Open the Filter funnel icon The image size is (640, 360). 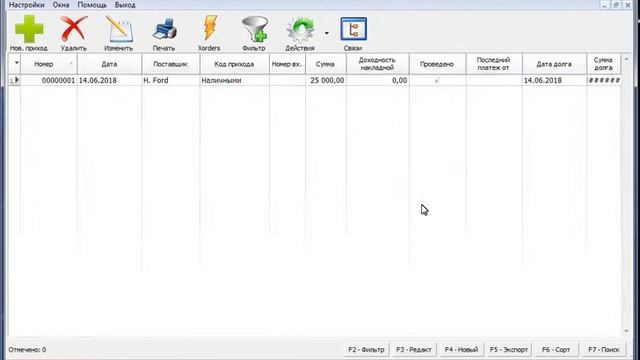pyautogui.click(x=254, y=29)
